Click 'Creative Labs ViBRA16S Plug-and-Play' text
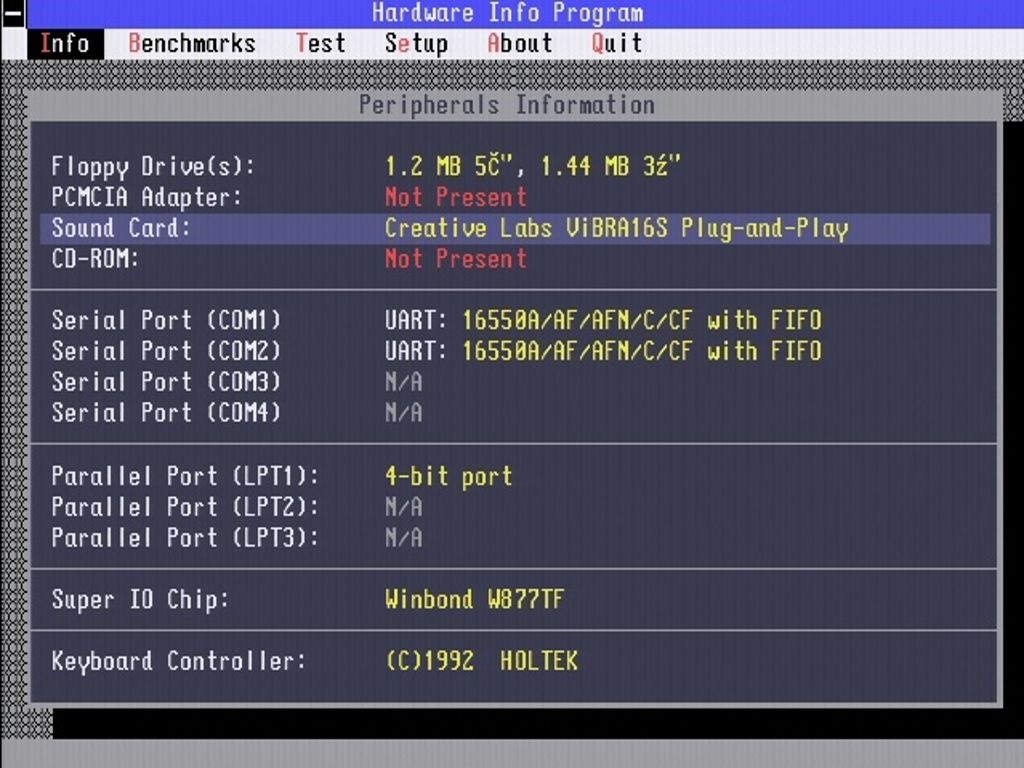 point(616,229)
